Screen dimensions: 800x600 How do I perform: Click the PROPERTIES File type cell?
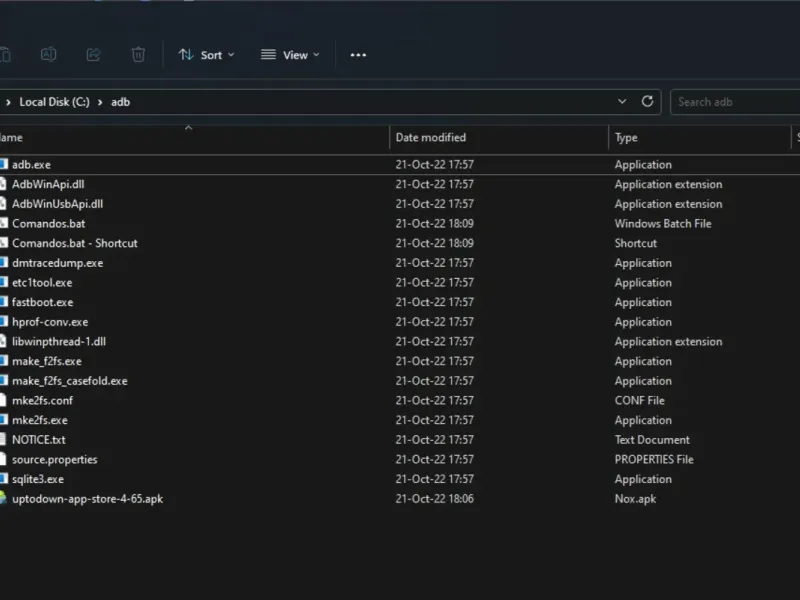click(654, 460)
